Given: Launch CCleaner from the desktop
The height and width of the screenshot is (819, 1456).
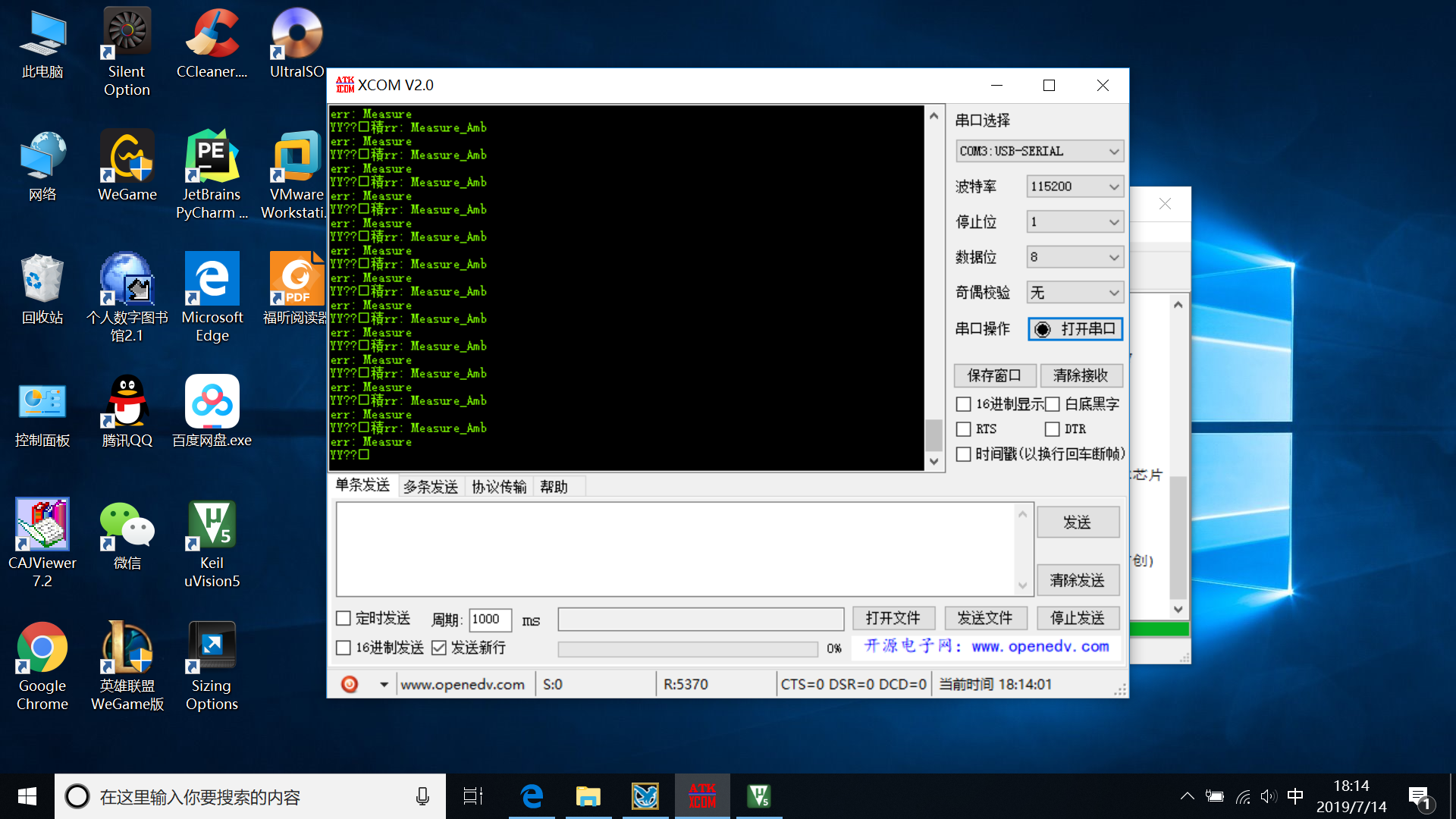Looking at the screenshot, I should tap(212, 44).
